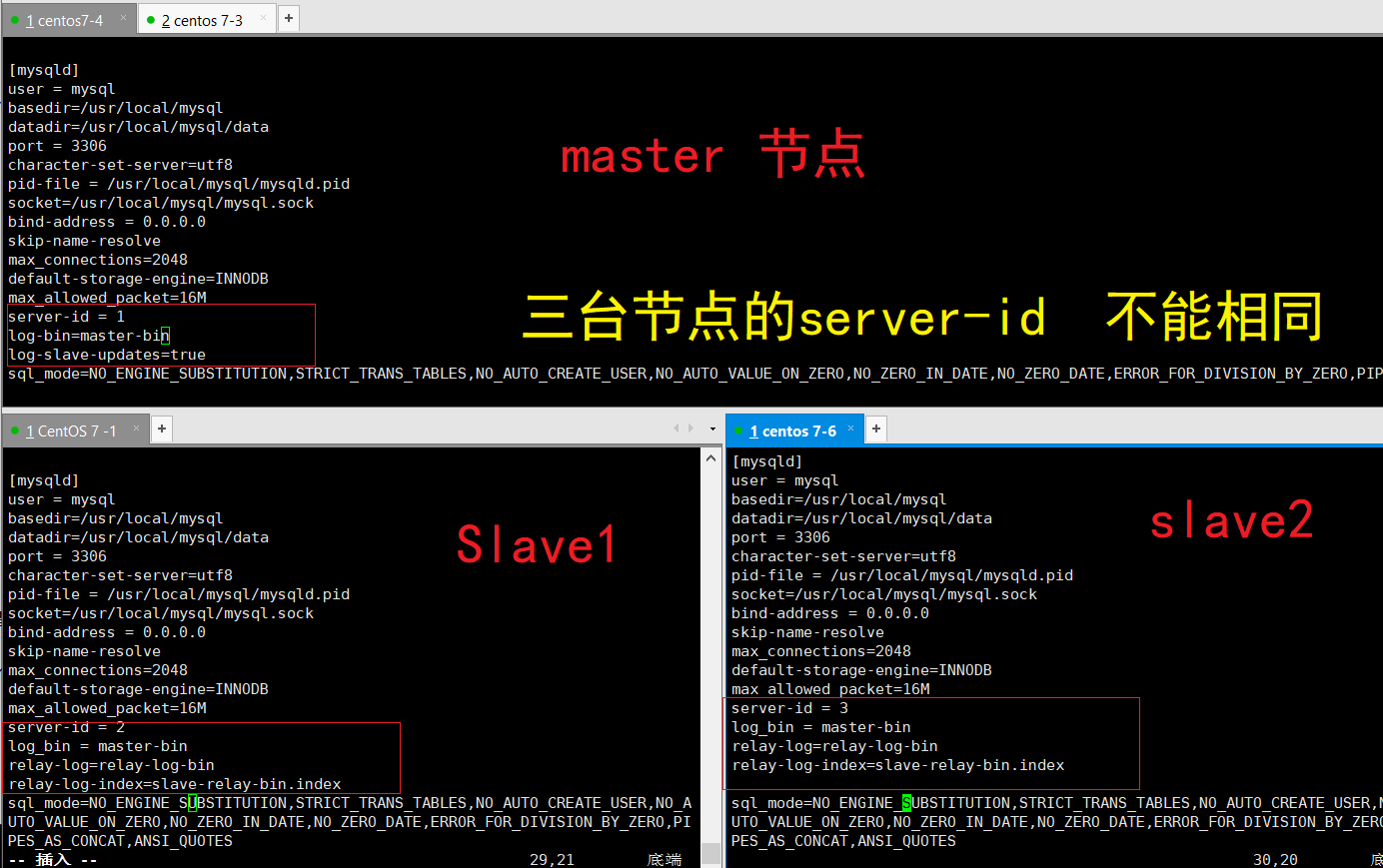Viewport: 1383px width, 868px height.
Task: Switch to the "2 centos 7-3" session tab
Action: tap(207, 20)
